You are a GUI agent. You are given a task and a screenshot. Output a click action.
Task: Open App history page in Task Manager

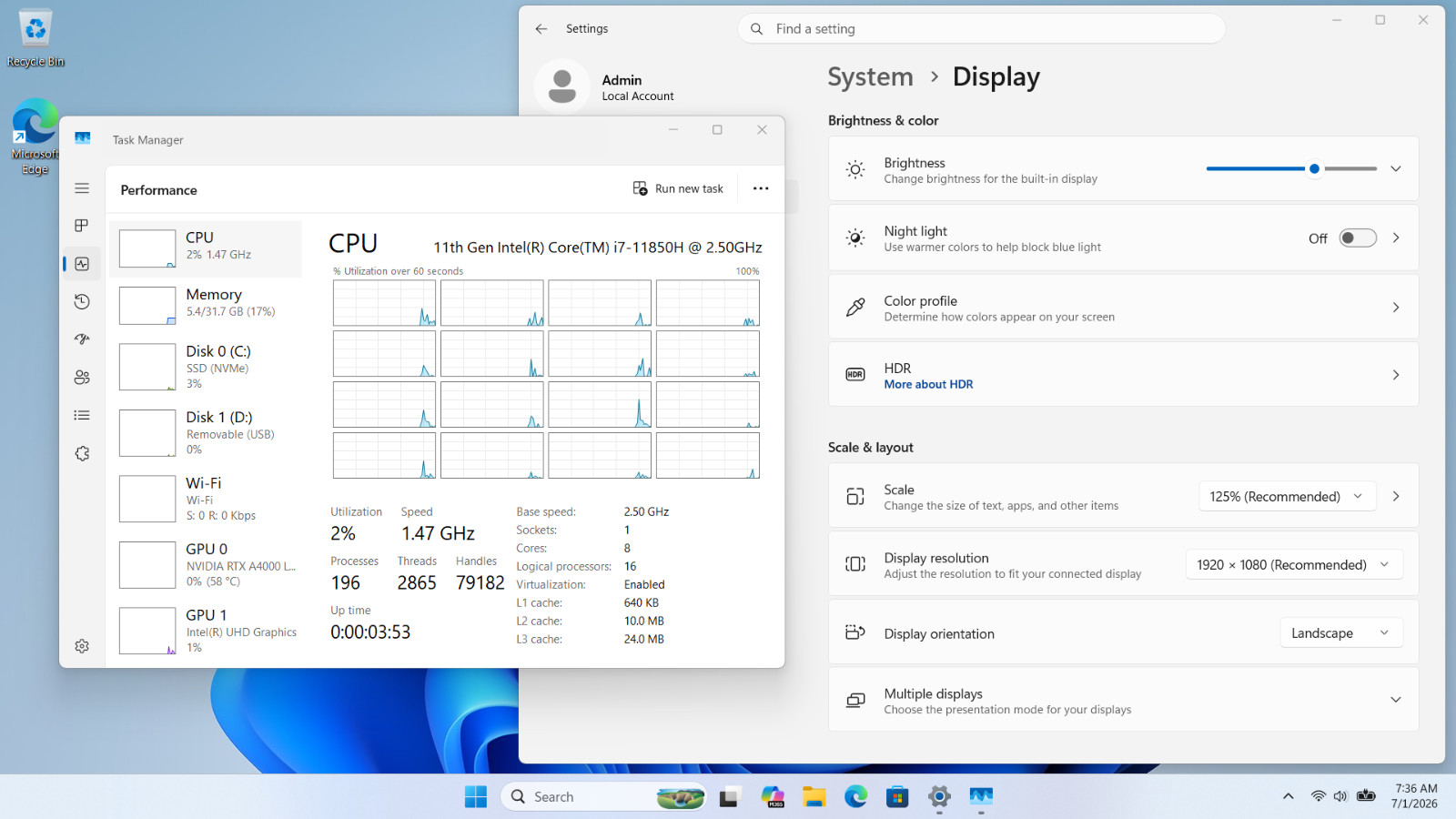pyautogui.click(x=82, y=301)
